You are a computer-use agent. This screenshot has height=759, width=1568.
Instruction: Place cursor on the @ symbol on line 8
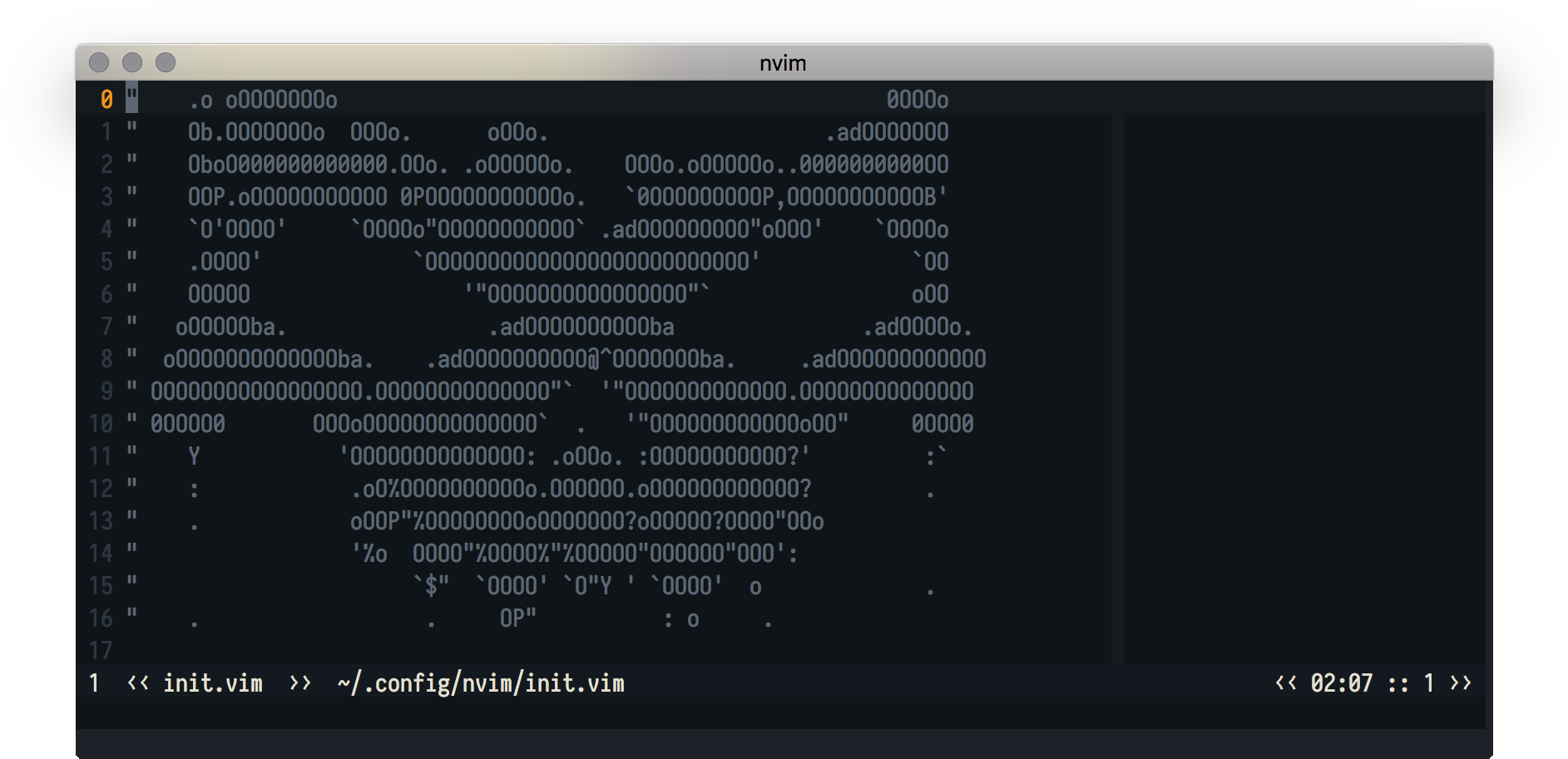pos(593,359)
